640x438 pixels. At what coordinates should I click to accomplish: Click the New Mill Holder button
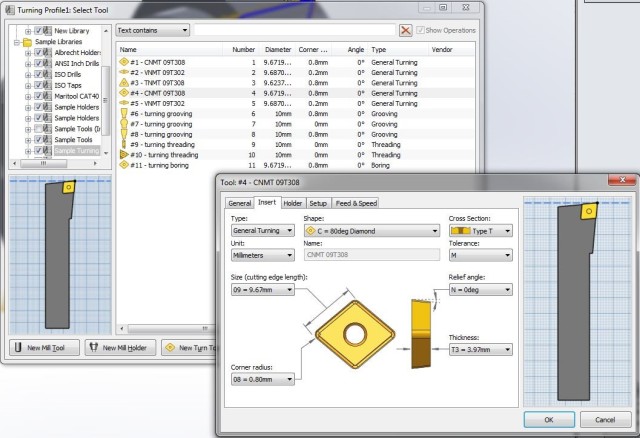(120, 347)
